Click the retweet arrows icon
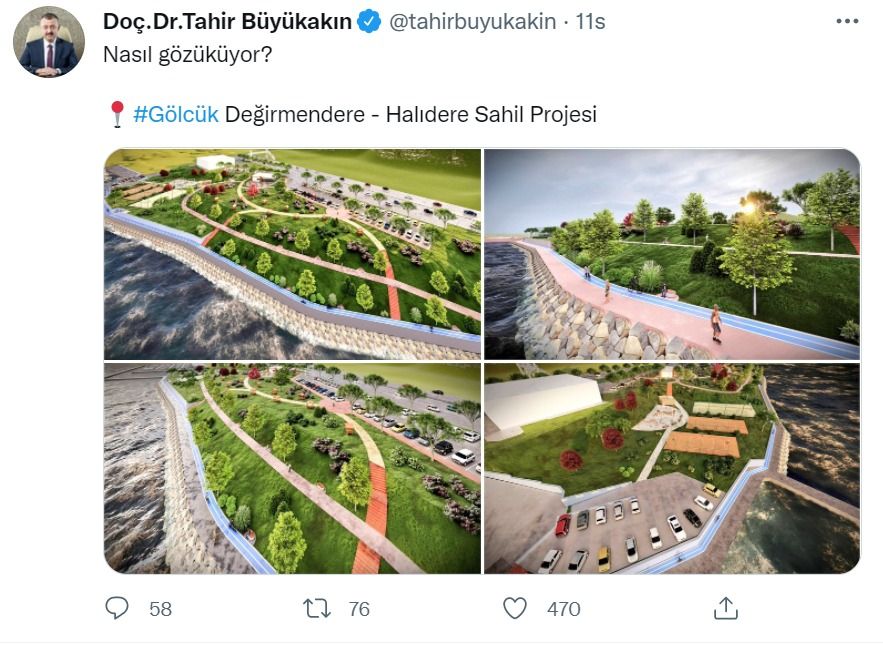The height and width of the screenshot is (645, 883). pyautogui.click(x=317, y=608)
